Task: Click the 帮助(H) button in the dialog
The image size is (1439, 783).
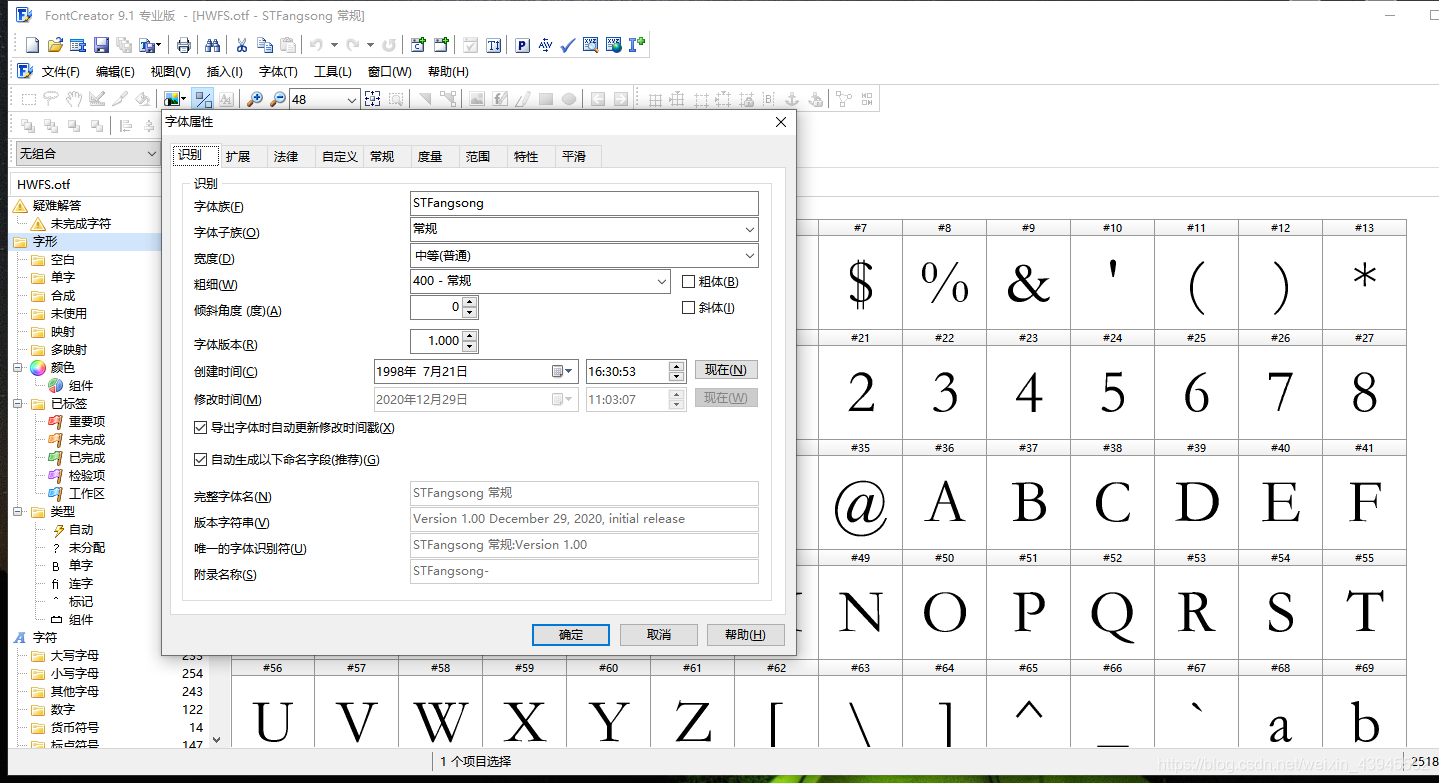Action: pyautogui.click(x=746, y=635)
